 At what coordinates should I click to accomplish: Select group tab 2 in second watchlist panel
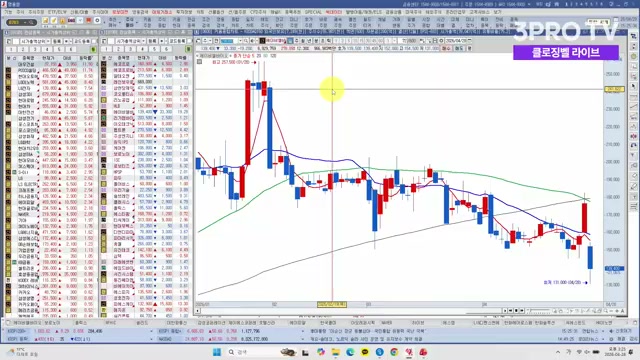click(118, 49)
